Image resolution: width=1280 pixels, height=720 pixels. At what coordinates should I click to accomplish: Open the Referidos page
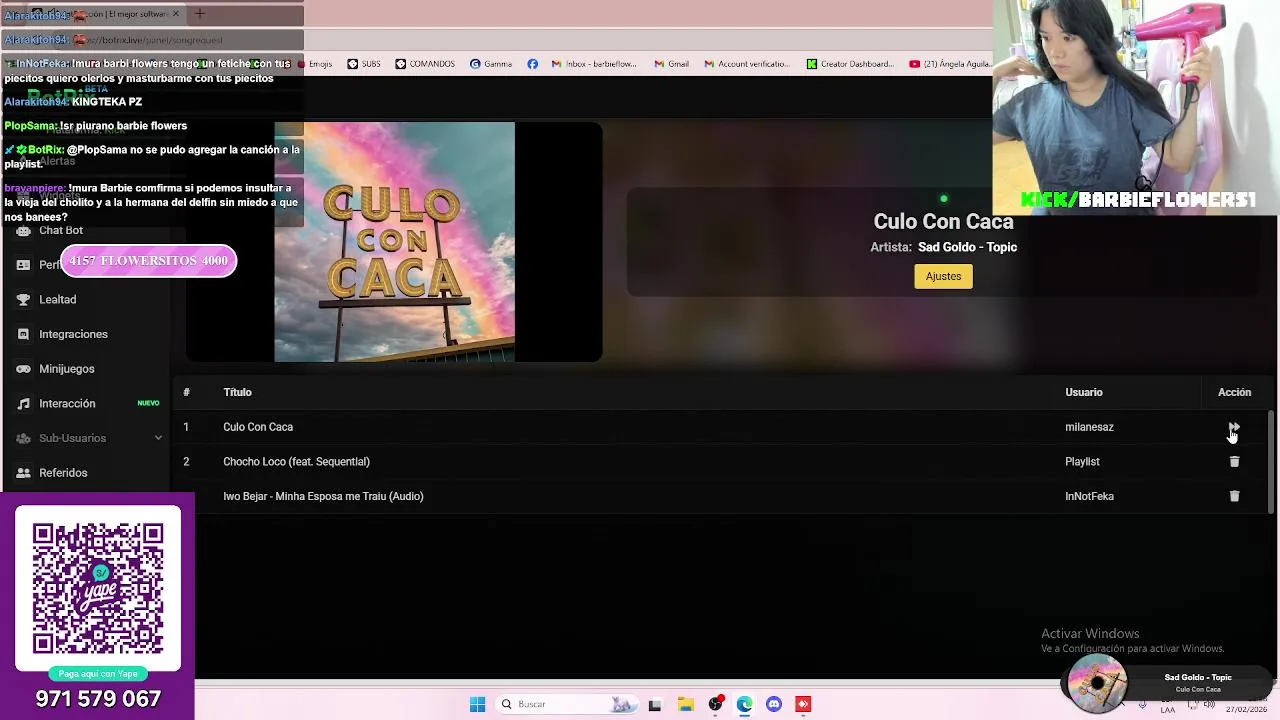point(63,473)
